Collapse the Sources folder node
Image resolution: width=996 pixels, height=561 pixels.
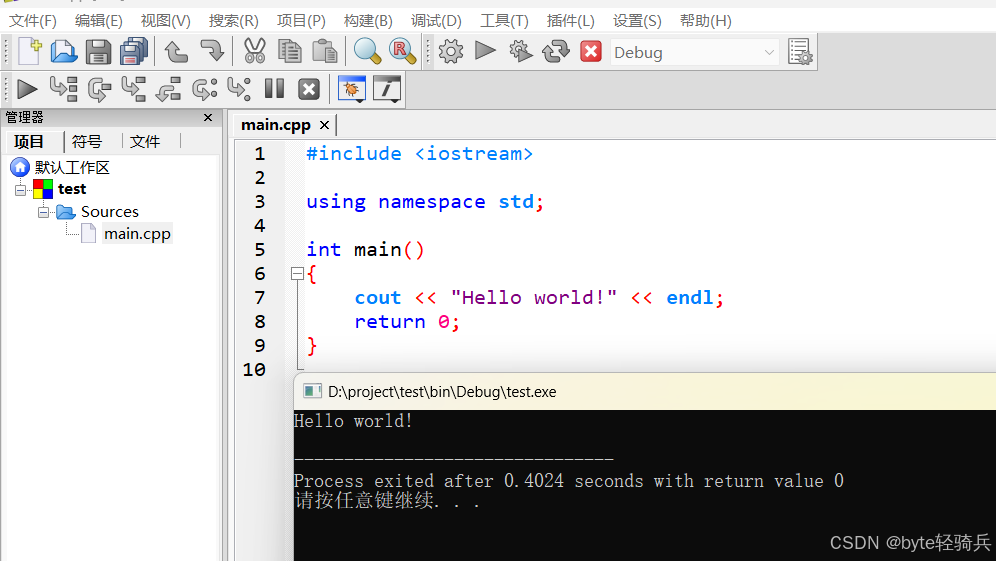click(x=43, y=212)
